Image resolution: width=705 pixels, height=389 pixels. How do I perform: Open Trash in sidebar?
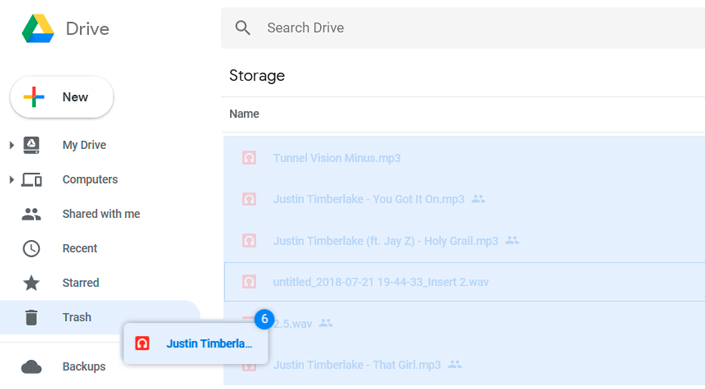click(77, 317)
